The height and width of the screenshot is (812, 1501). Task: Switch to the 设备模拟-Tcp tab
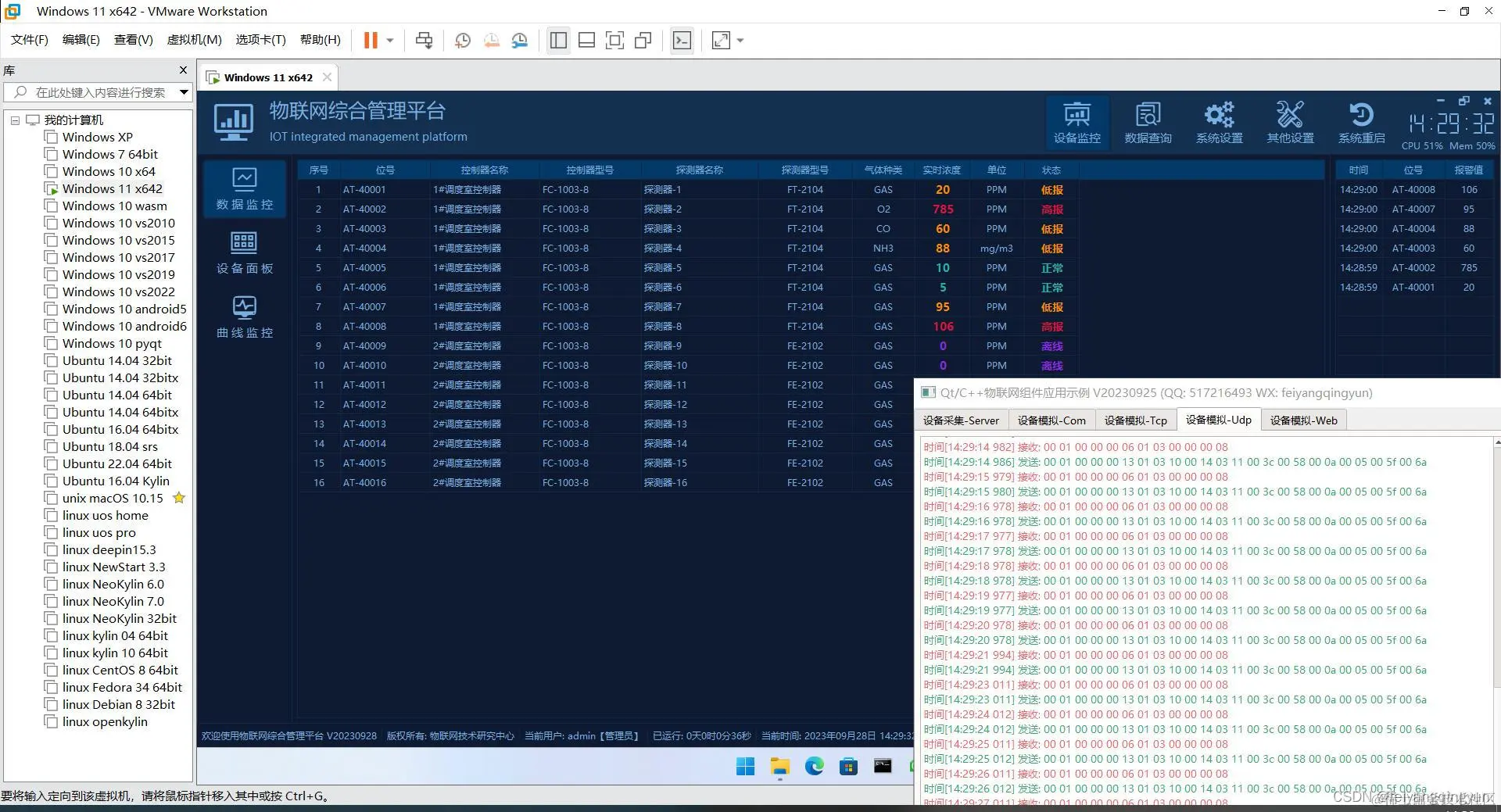1136,420
